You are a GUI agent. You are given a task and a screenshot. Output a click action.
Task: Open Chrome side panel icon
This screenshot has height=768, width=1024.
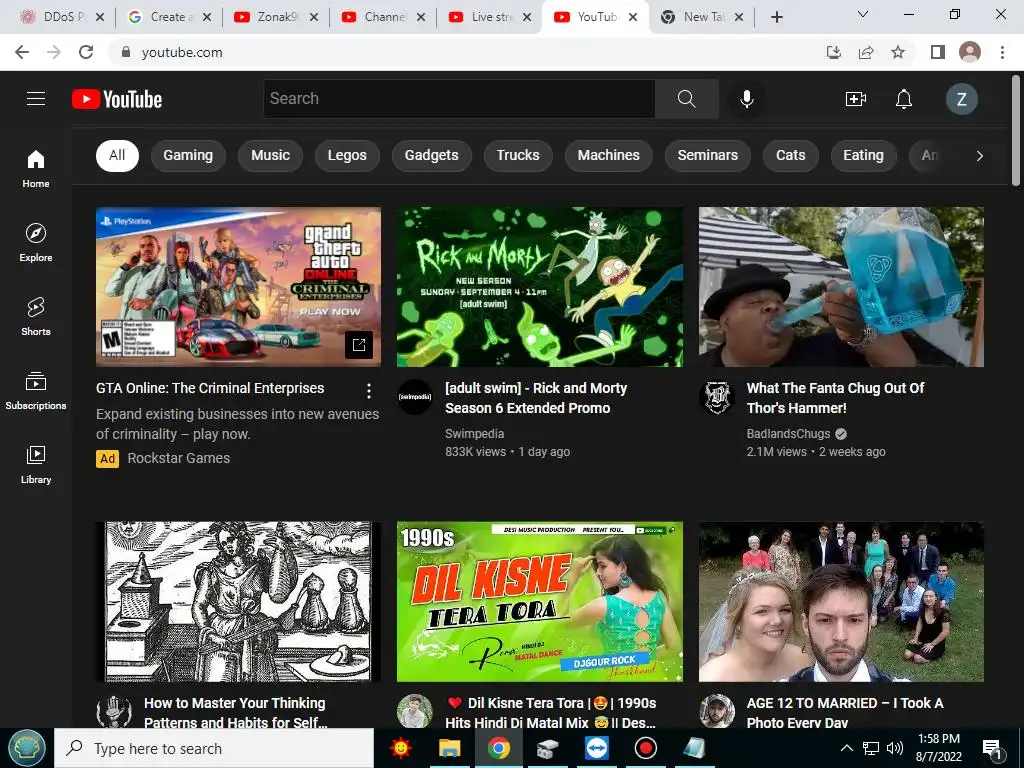[938, 52]
